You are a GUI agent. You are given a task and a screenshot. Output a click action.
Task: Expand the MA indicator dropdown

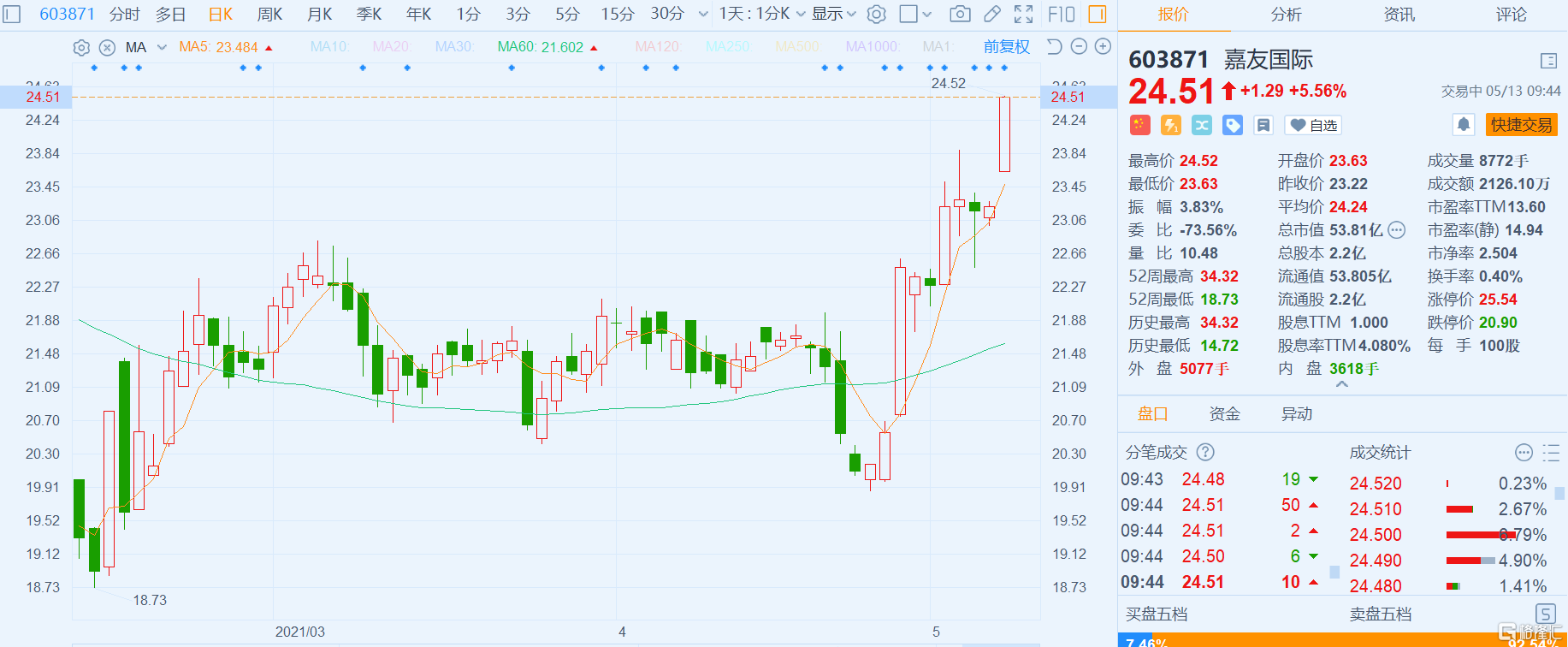[162, 47]
